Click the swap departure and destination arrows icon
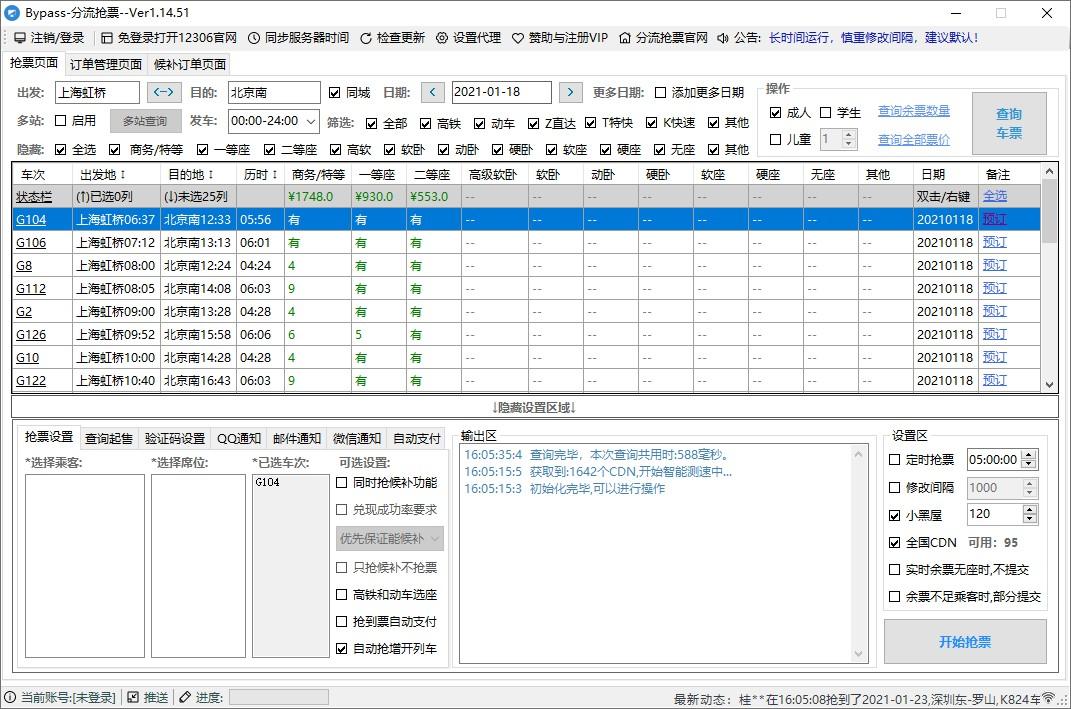Image resolution: width=1071 pixels, height=709 pixels. pyautogui.click(x=163, y=92)
